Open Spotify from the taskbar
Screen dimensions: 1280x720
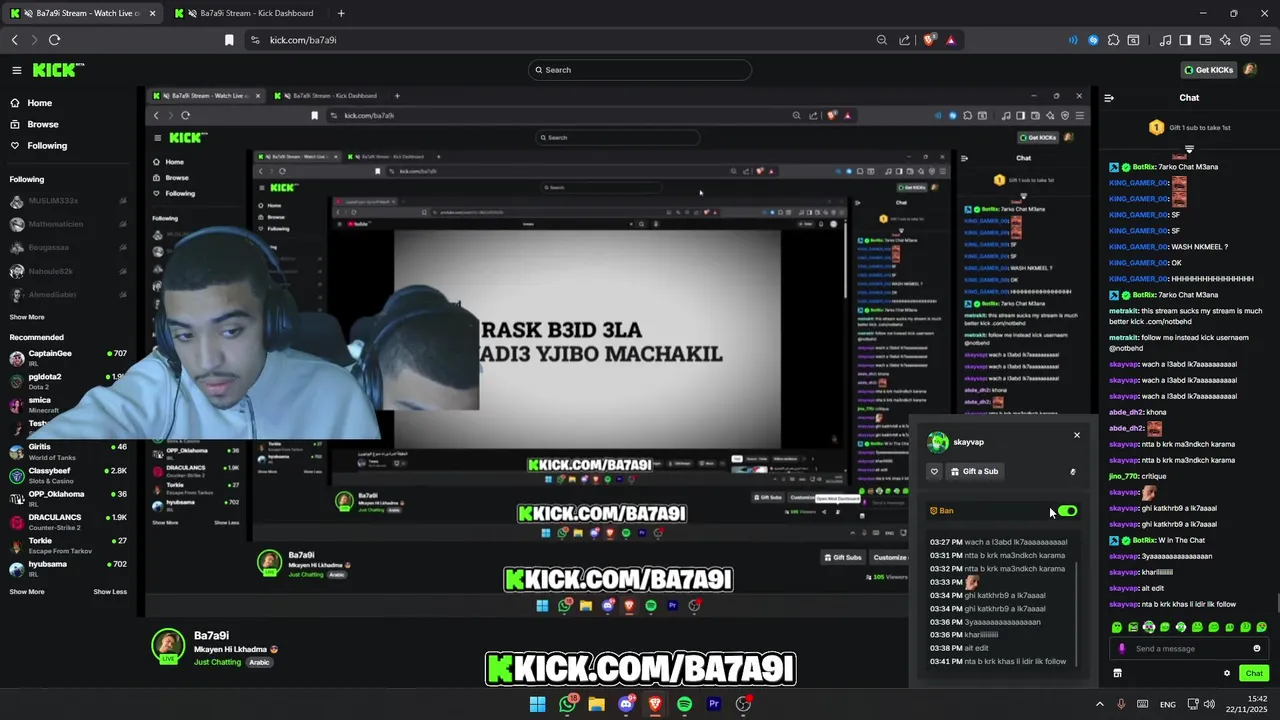(x=684, y=704)
